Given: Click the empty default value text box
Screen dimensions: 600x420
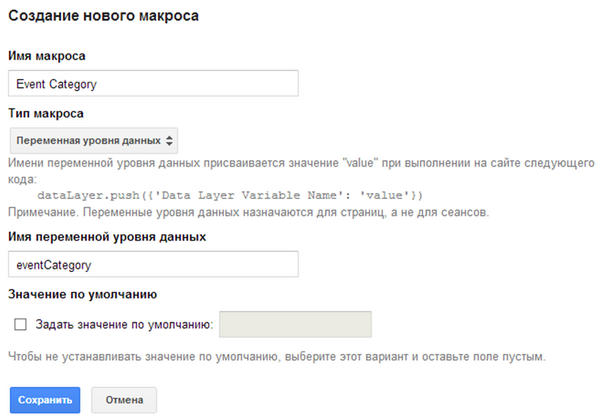Looking at the screenshot, I should pyautogui.click(x=295, y=324).
